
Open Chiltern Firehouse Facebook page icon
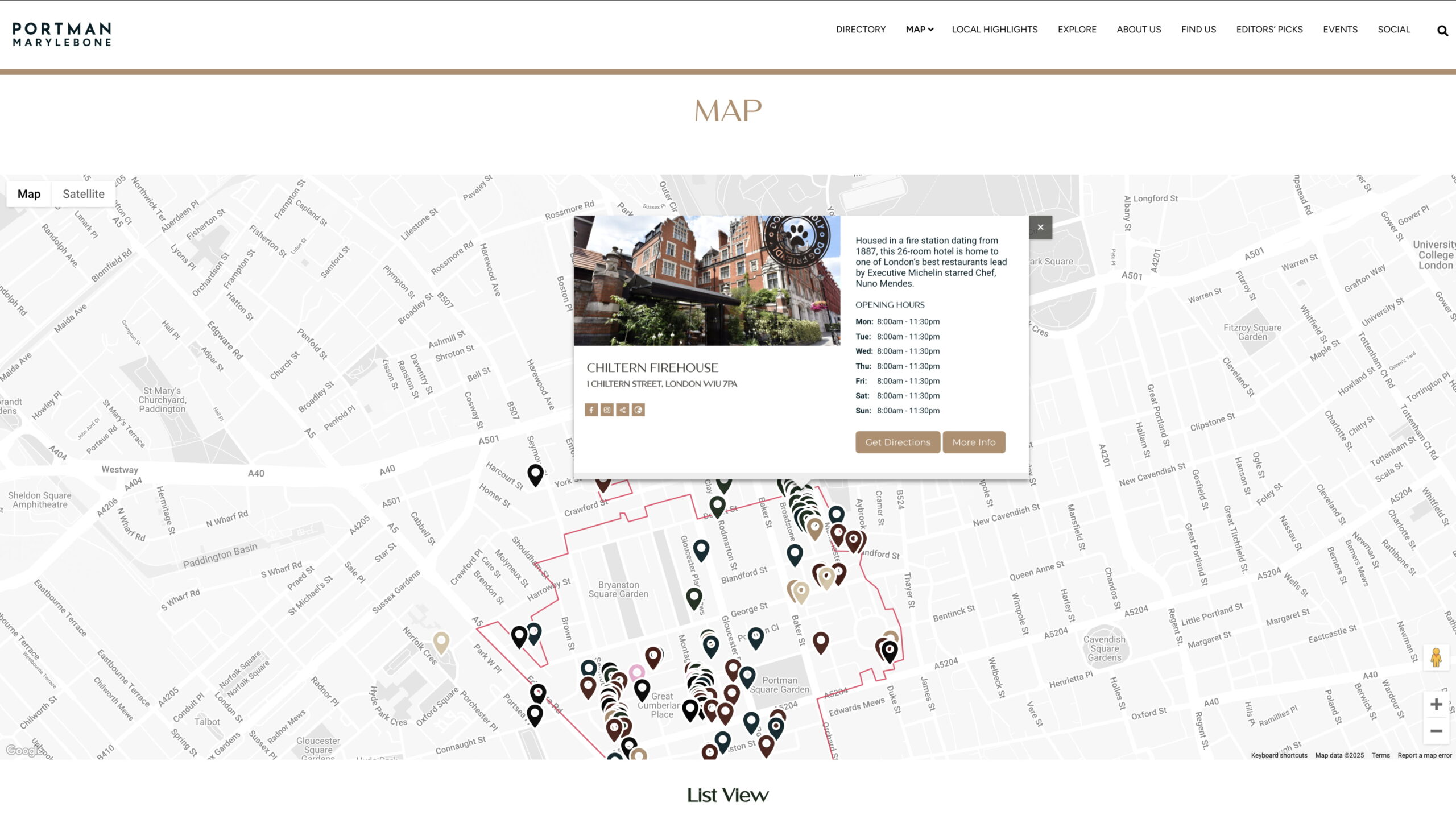(x=591, y=409)
